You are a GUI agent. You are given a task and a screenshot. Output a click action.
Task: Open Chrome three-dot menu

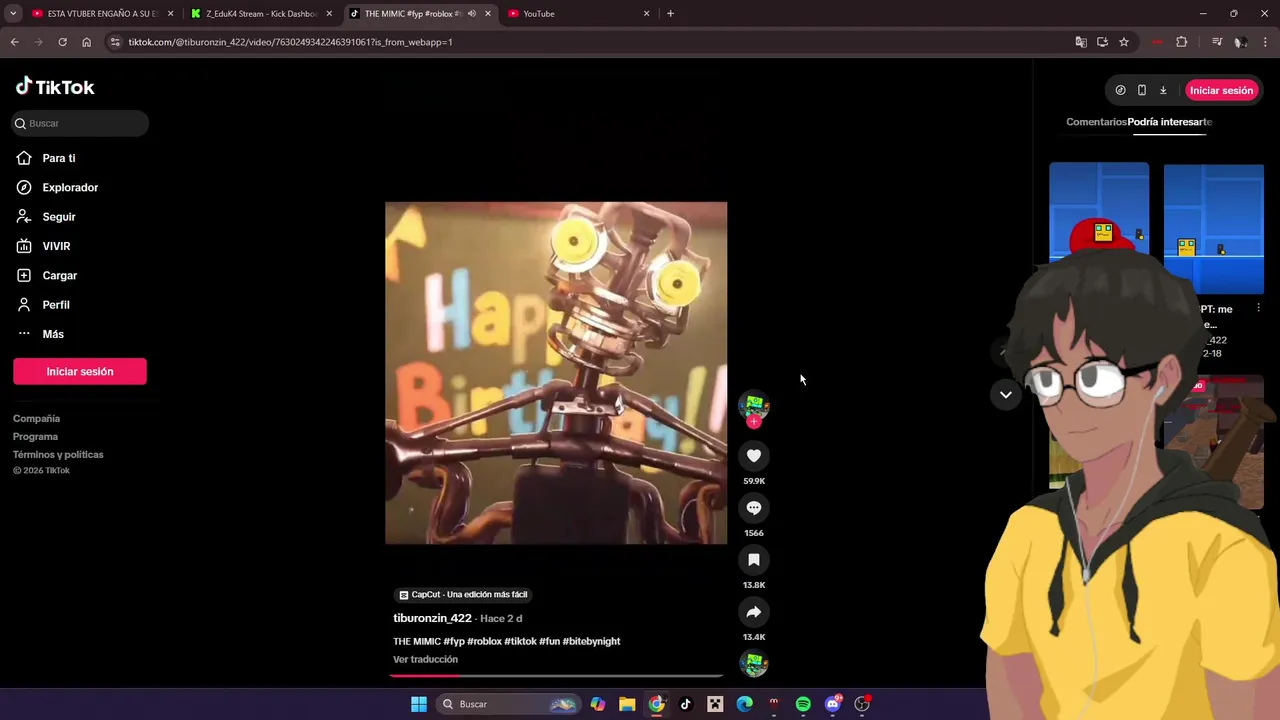point(1266,42)
